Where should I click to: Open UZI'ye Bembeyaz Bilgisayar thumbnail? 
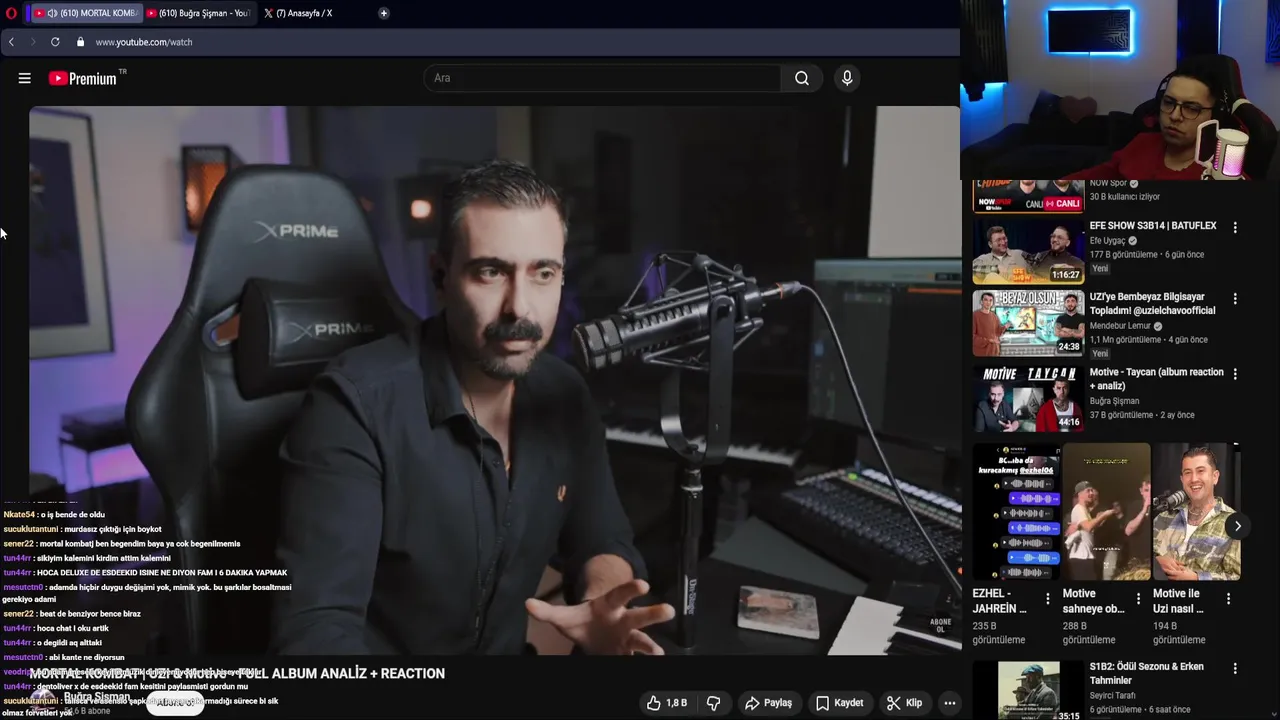[x=1028, y=323]
